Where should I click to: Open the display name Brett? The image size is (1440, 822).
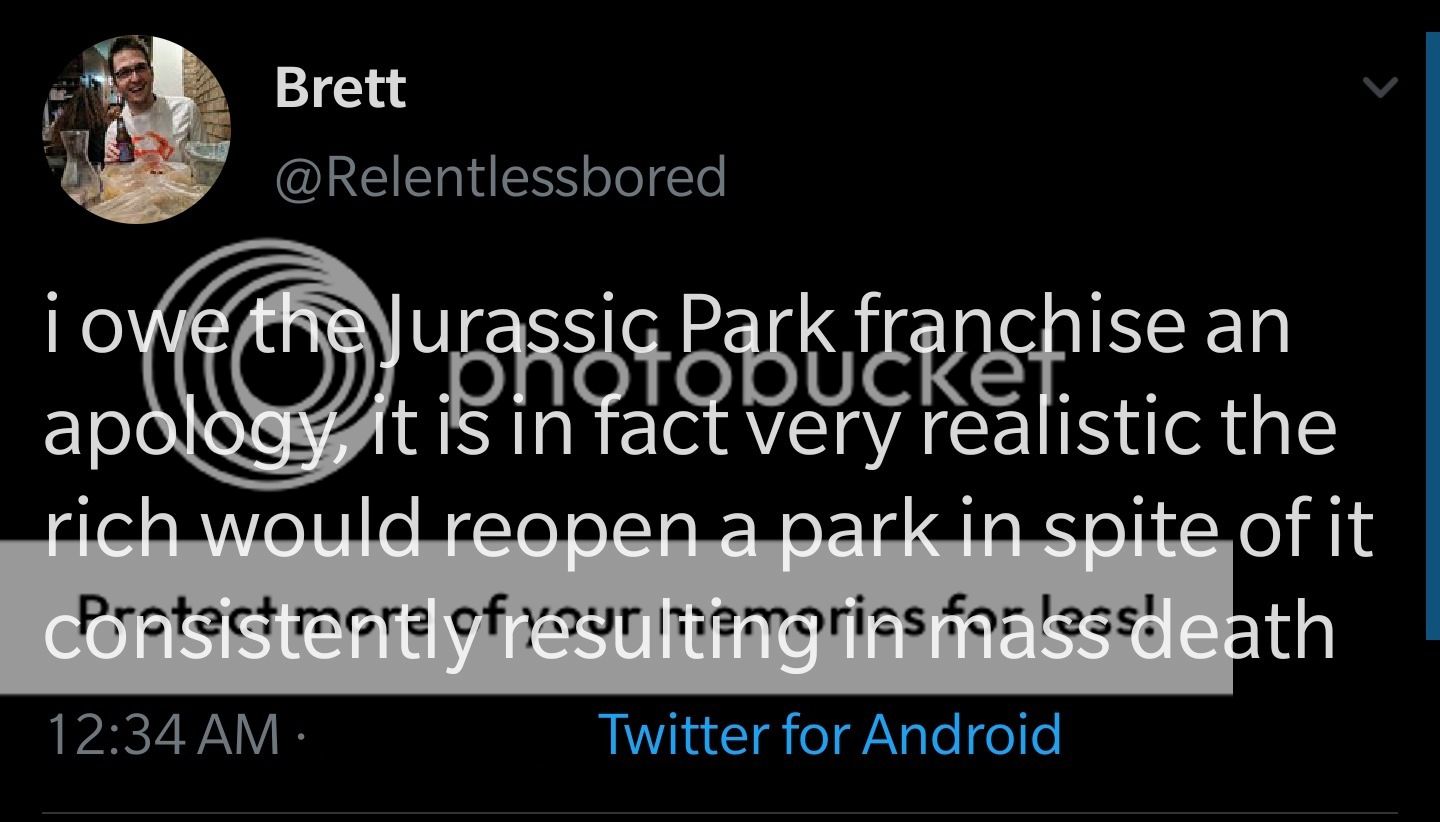[340, 88]
